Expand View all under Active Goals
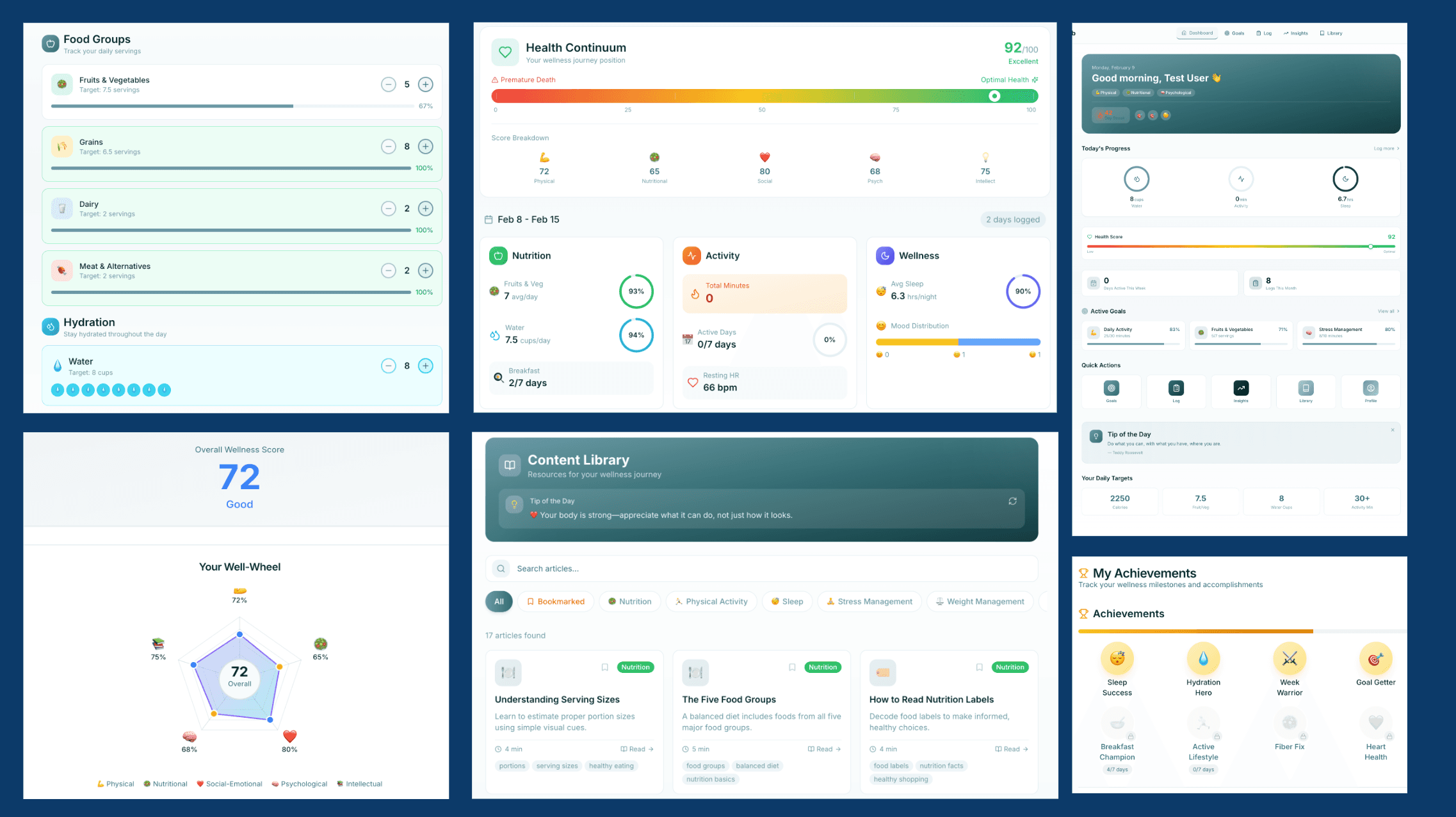1456x817 pixels. [x=1387, y=311]
